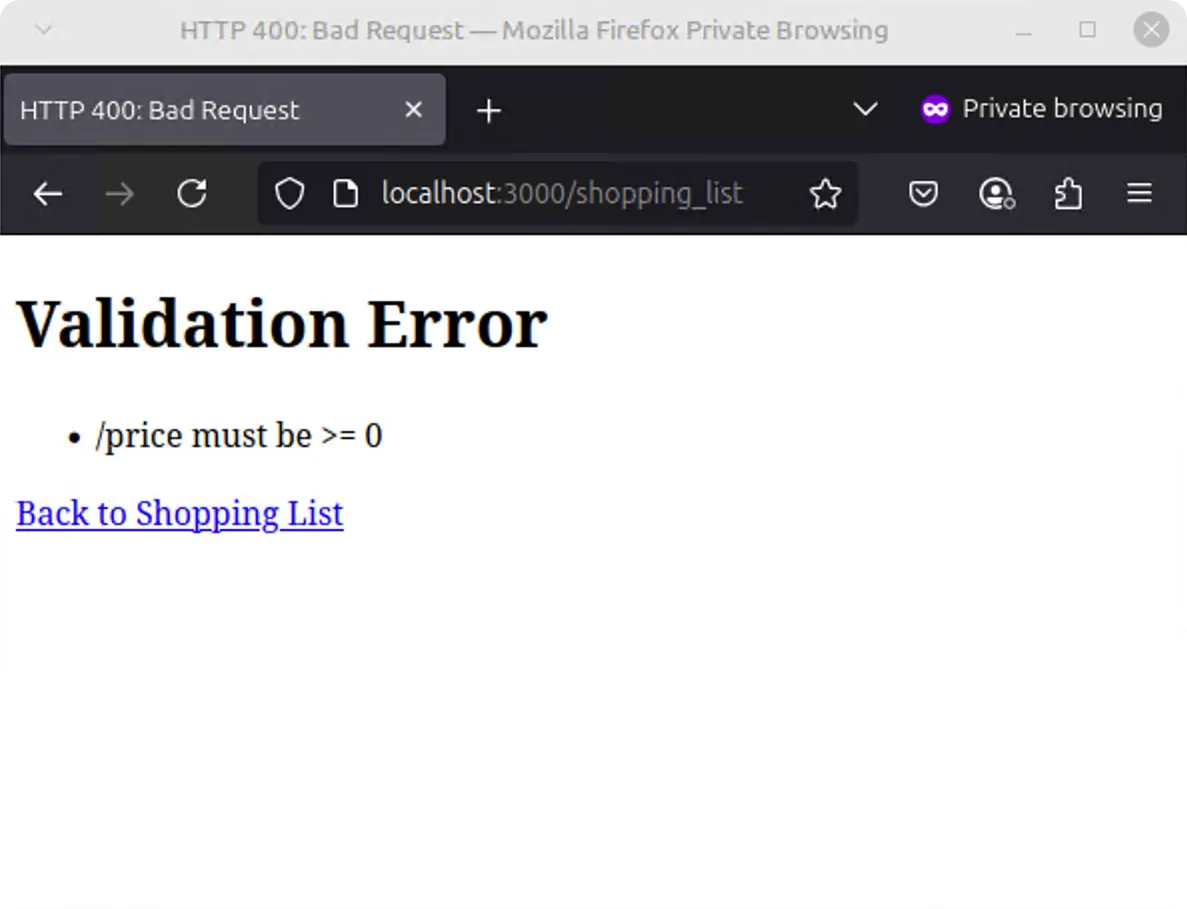Expand the list all tabs dropdown

pos(865,110)
